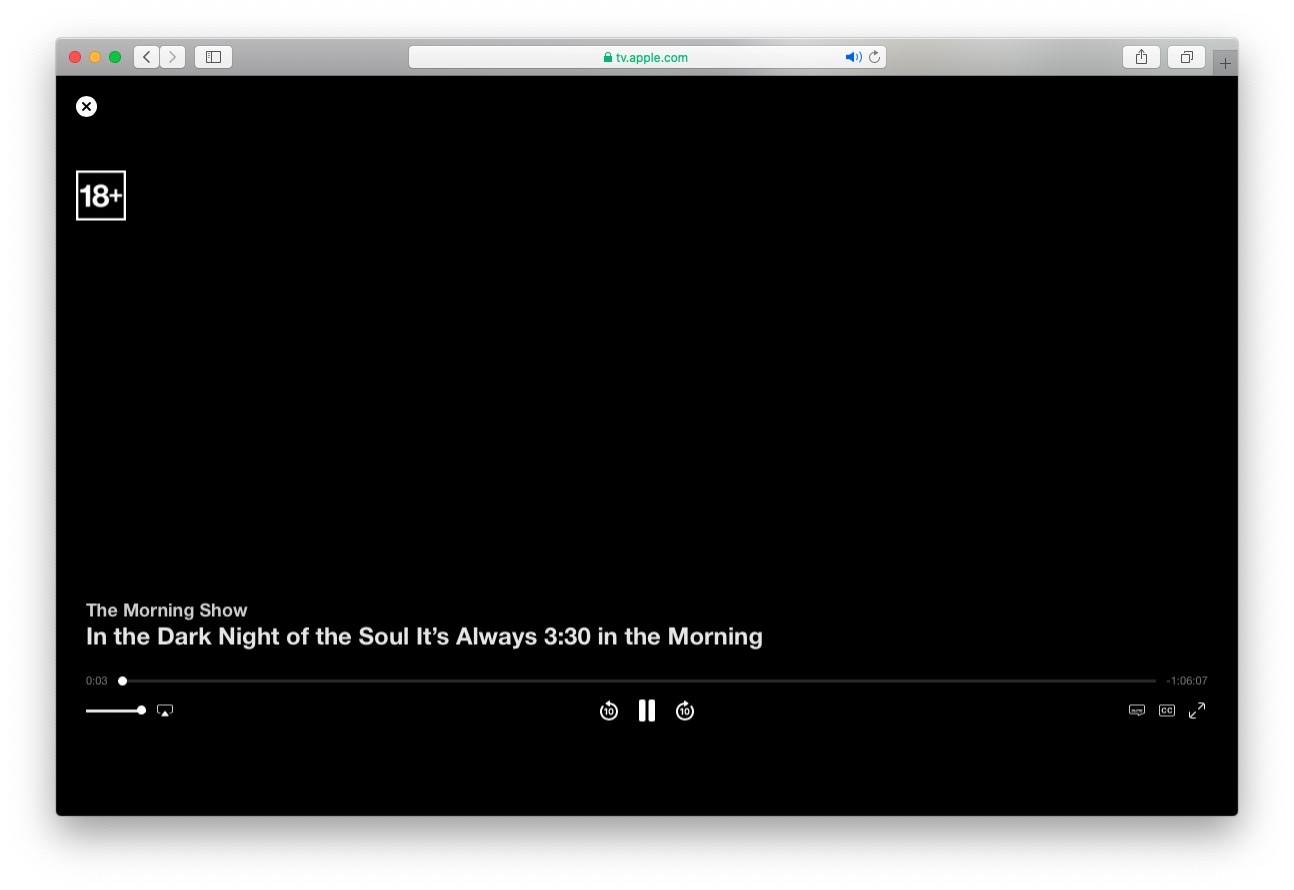The height and width of the screenshot is (890, 1294).
Task: Seek on the video progress bar
Action: [636, 681]
